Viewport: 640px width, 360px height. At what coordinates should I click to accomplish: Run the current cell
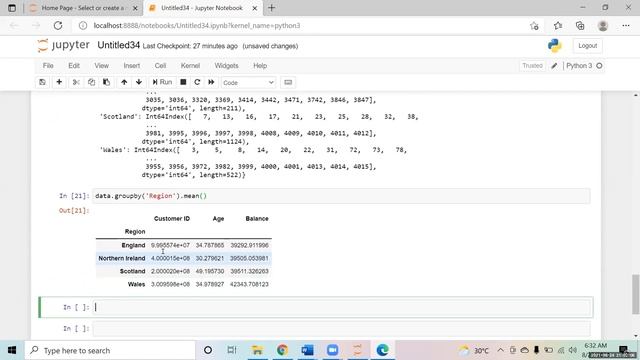162,82
